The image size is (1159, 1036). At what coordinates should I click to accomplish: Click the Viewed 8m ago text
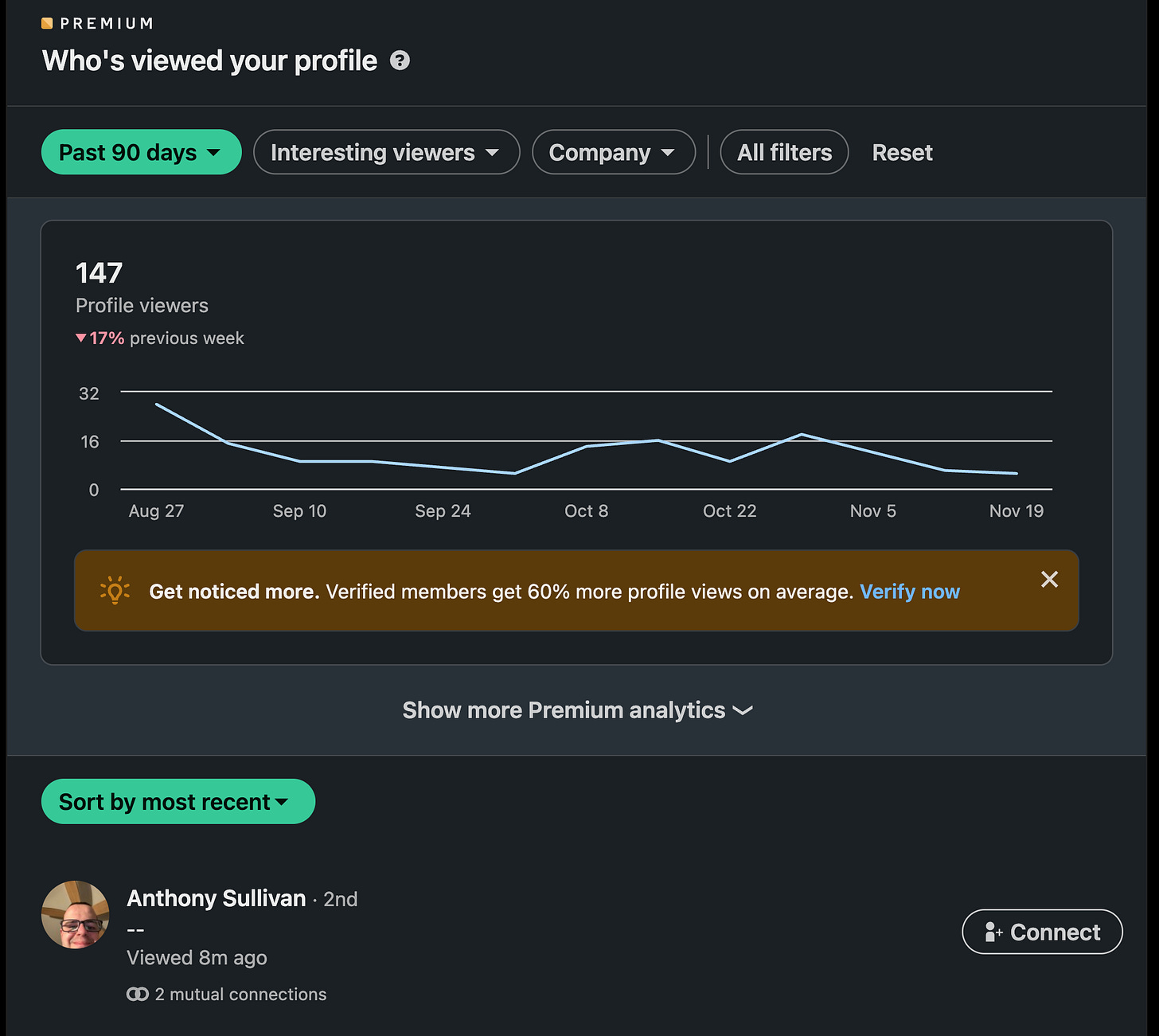point(197,957)
